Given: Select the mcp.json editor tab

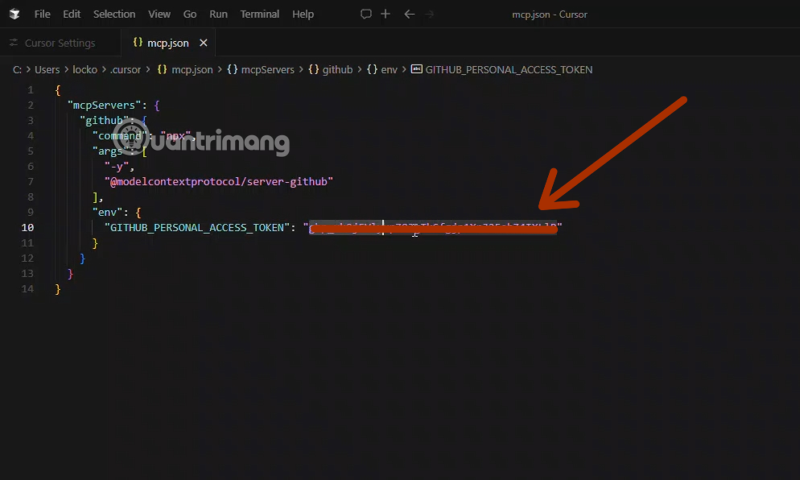Looking at the screenshot, I should (x=167, y=43).
